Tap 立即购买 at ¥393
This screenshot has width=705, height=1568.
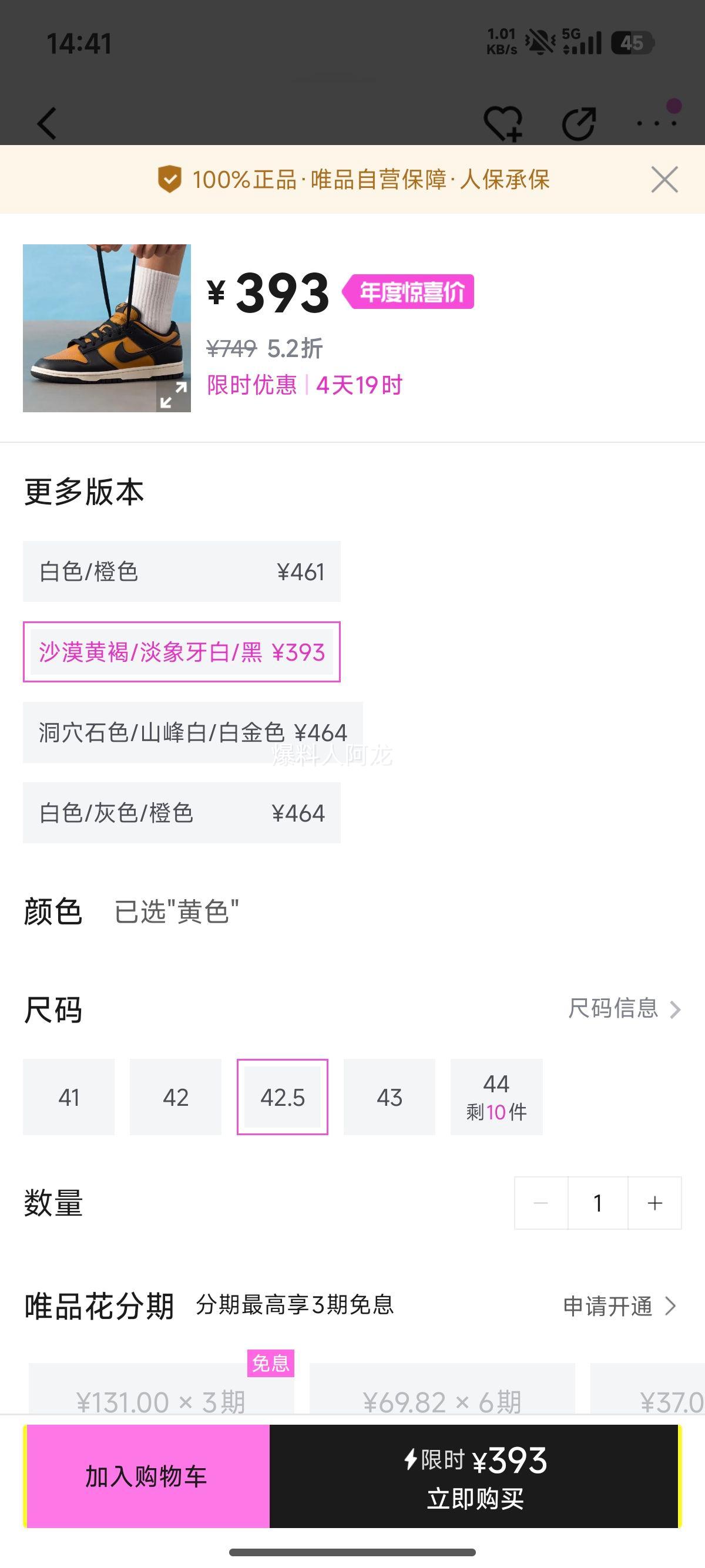click(475, 1476)
